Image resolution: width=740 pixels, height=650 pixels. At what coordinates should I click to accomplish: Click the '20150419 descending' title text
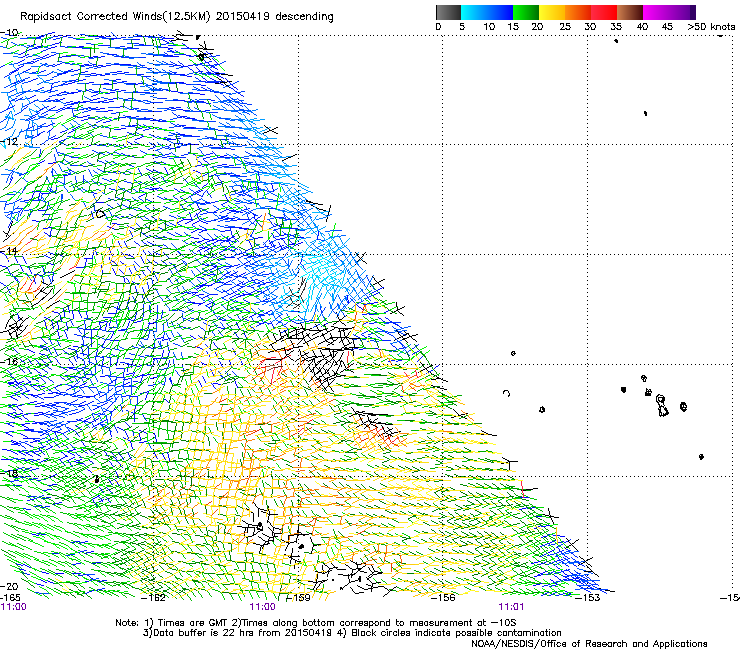(x=275, y=17)
